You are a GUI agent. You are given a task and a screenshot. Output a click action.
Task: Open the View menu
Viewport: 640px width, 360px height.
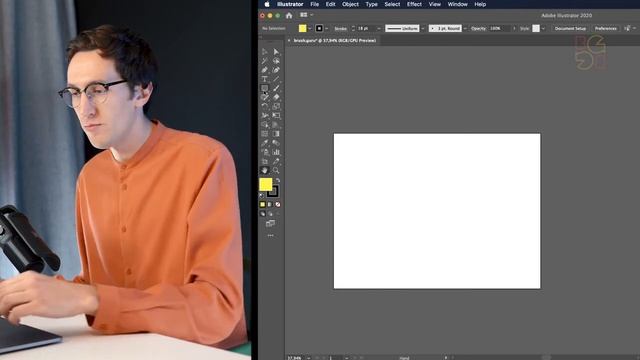pyautogui.click(x=435, y=4)
